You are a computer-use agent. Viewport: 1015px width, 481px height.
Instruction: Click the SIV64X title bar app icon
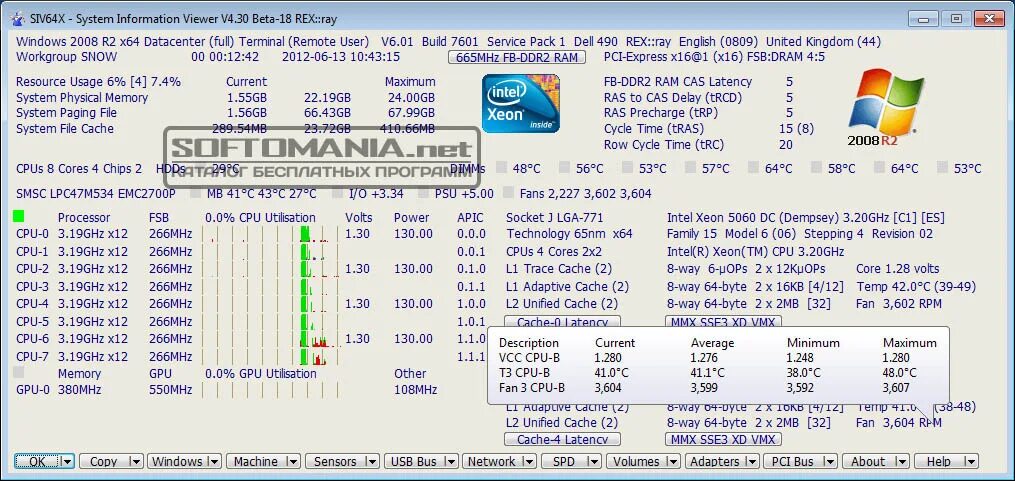(x=19, y=20)
